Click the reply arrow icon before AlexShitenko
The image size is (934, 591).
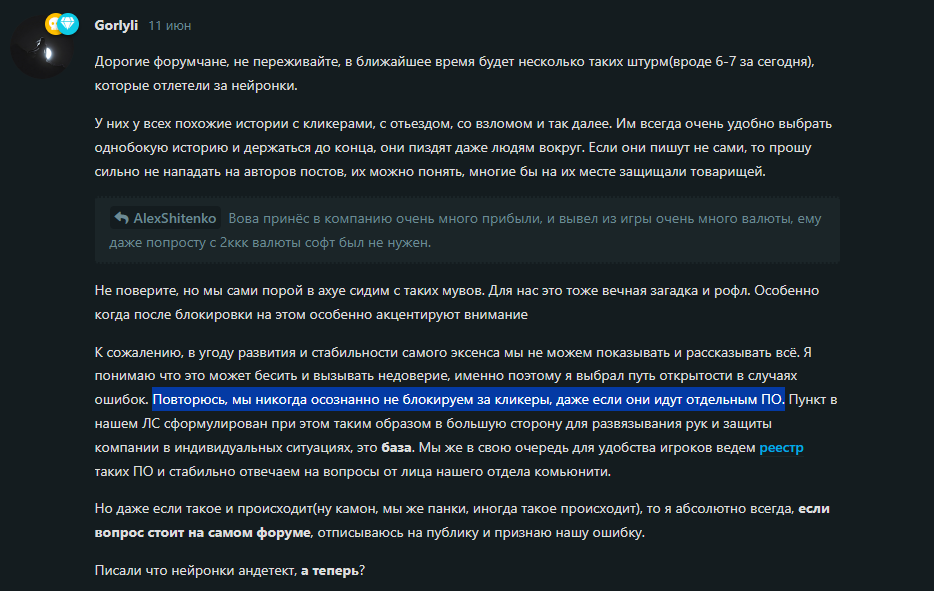122,218
